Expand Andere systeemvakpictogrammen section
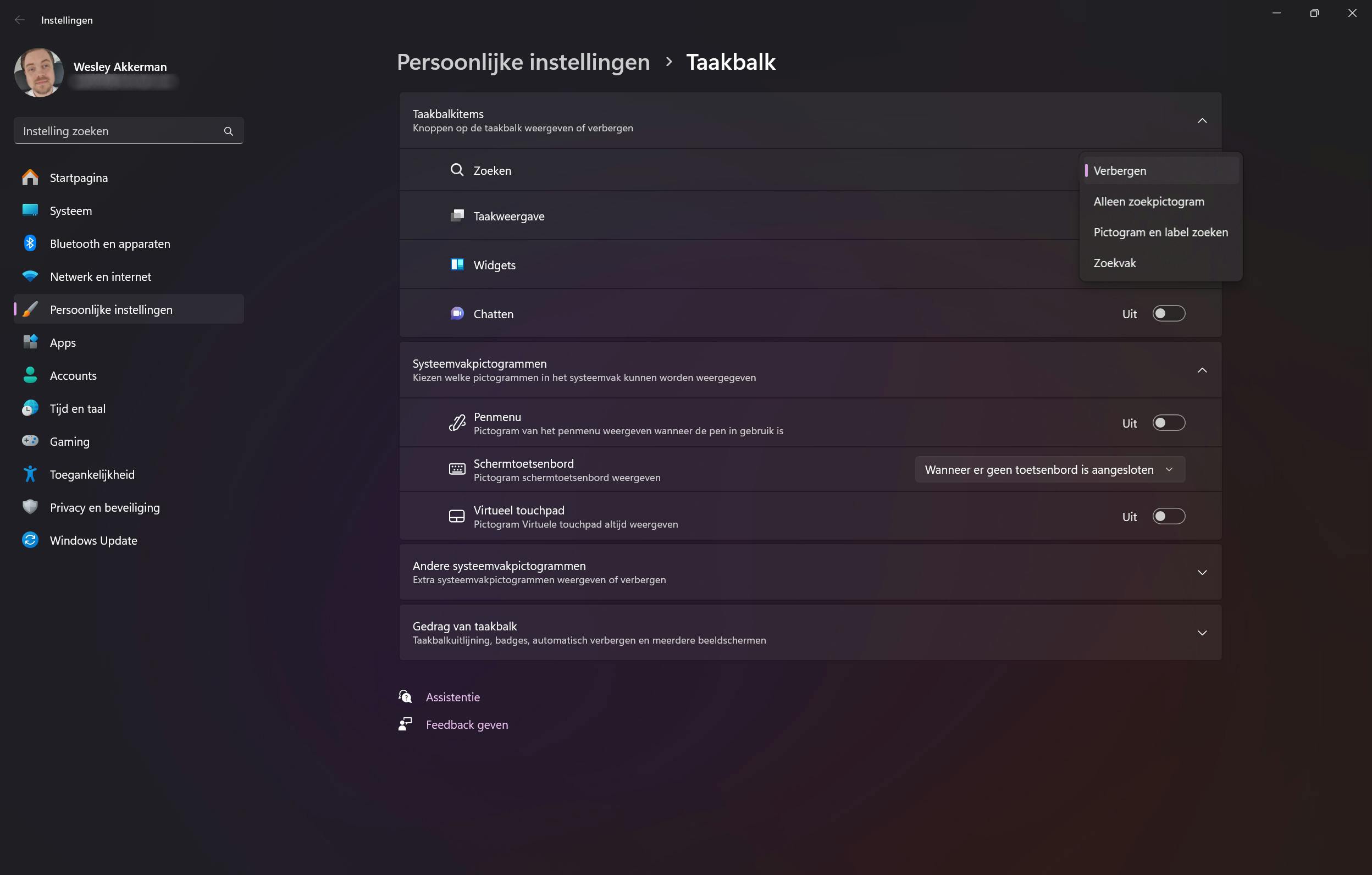 coord(1202,573)
